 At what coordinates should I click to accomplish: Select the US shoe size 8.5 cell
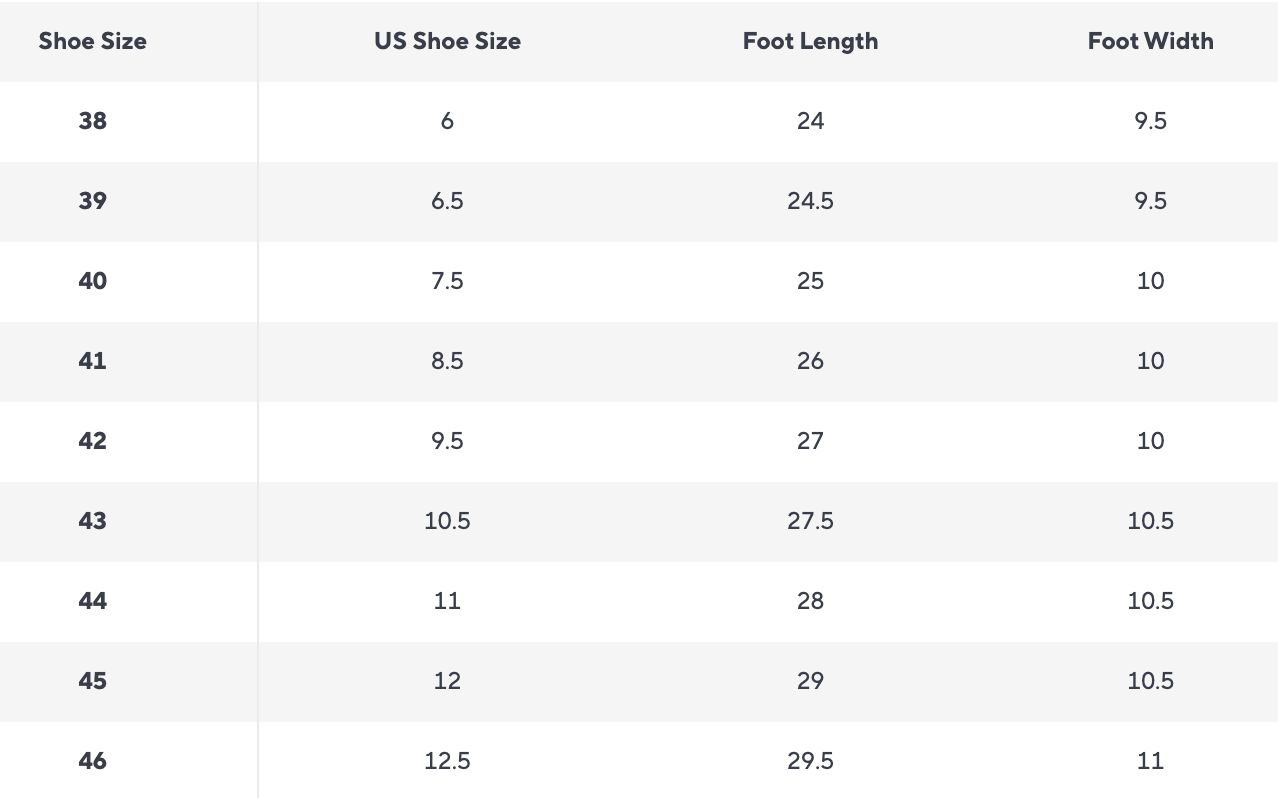447,361
